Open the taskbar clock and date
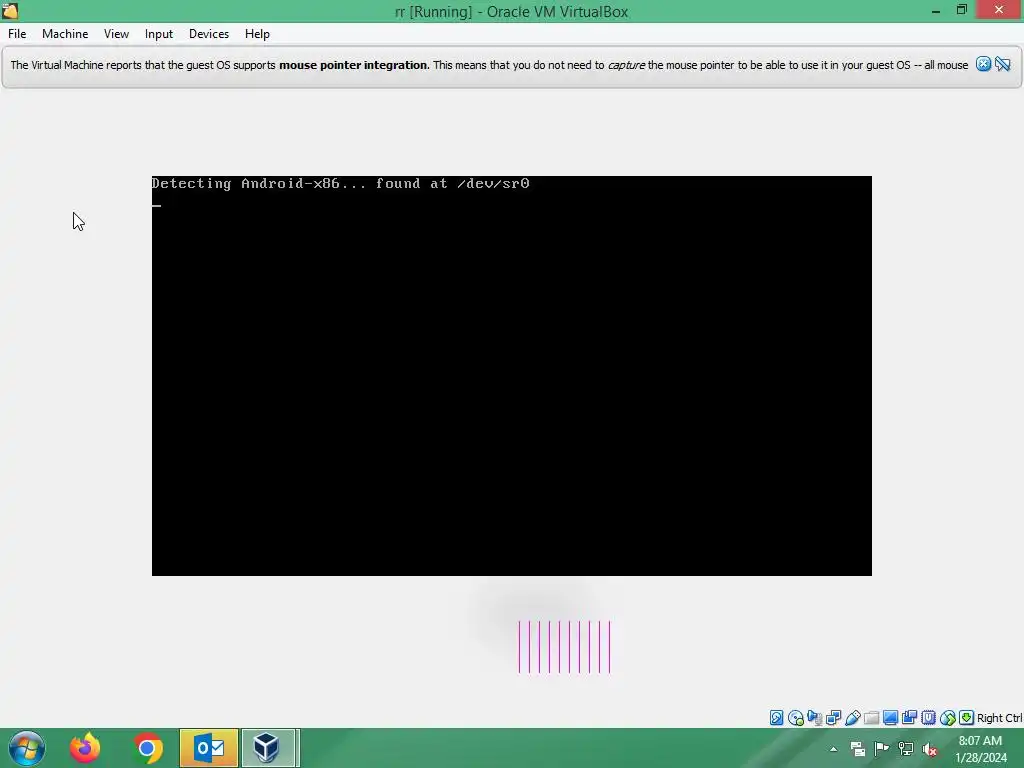Viewport: 1024px width, 768px height. point(980,749)
